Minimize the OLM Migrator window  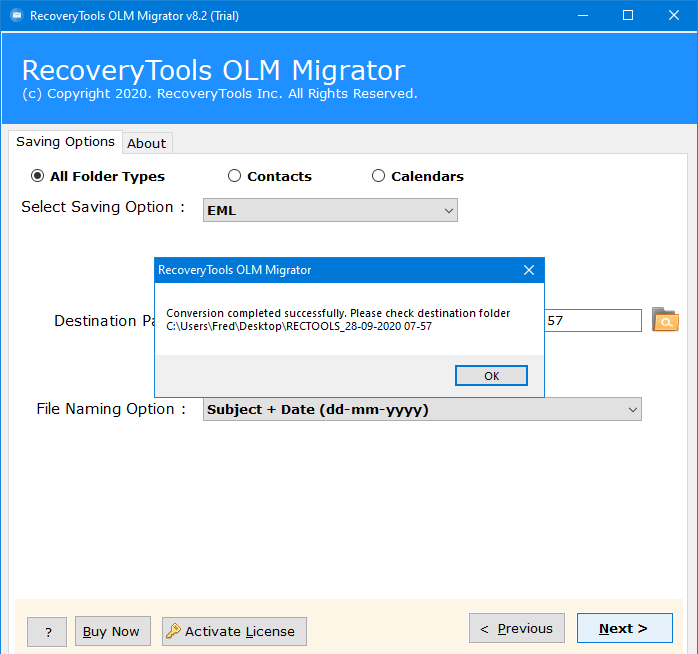[583, 16]
